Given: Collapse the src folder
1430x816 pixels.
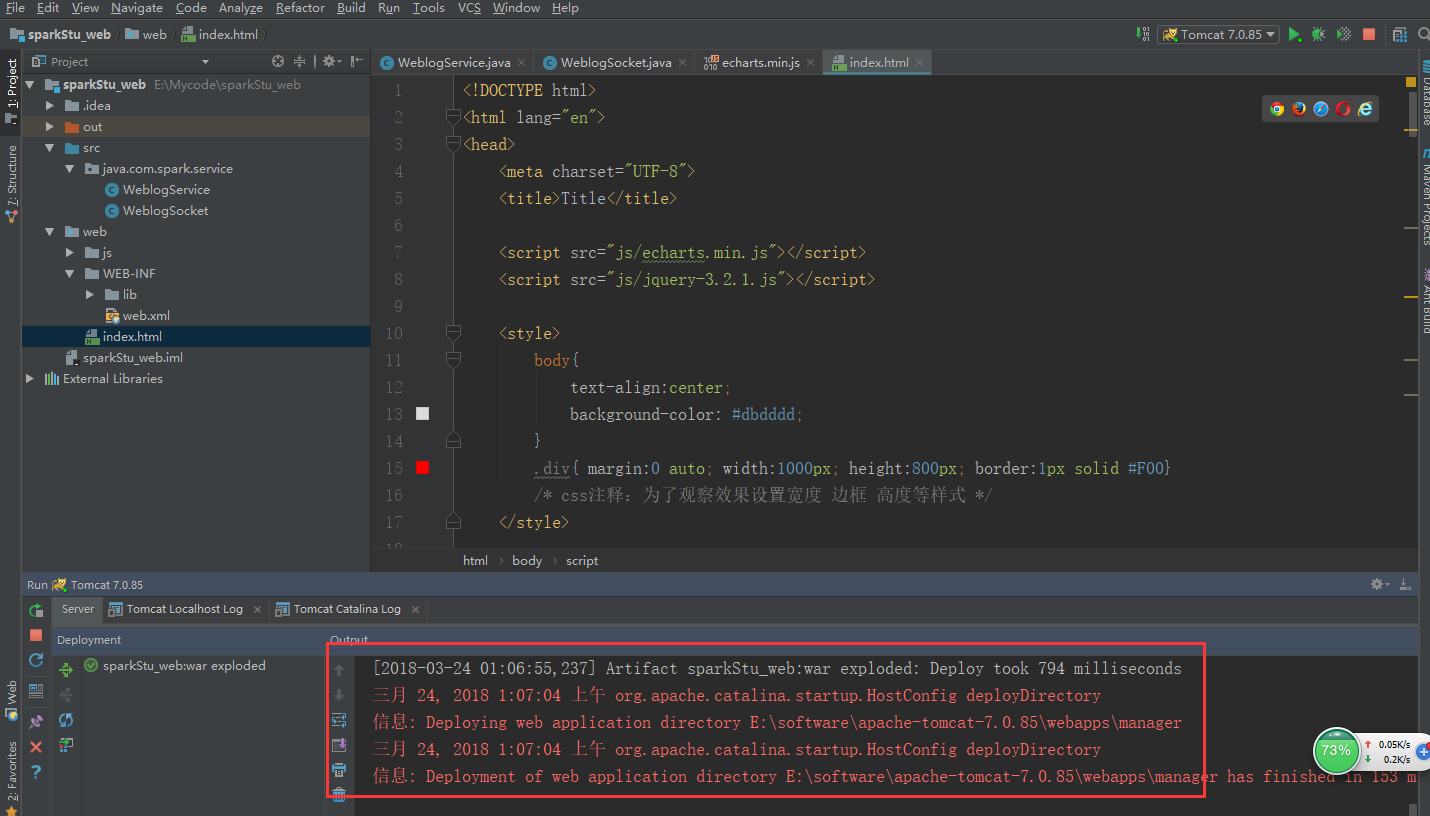Looking at the screenshot, I should (x=50, y=148).
